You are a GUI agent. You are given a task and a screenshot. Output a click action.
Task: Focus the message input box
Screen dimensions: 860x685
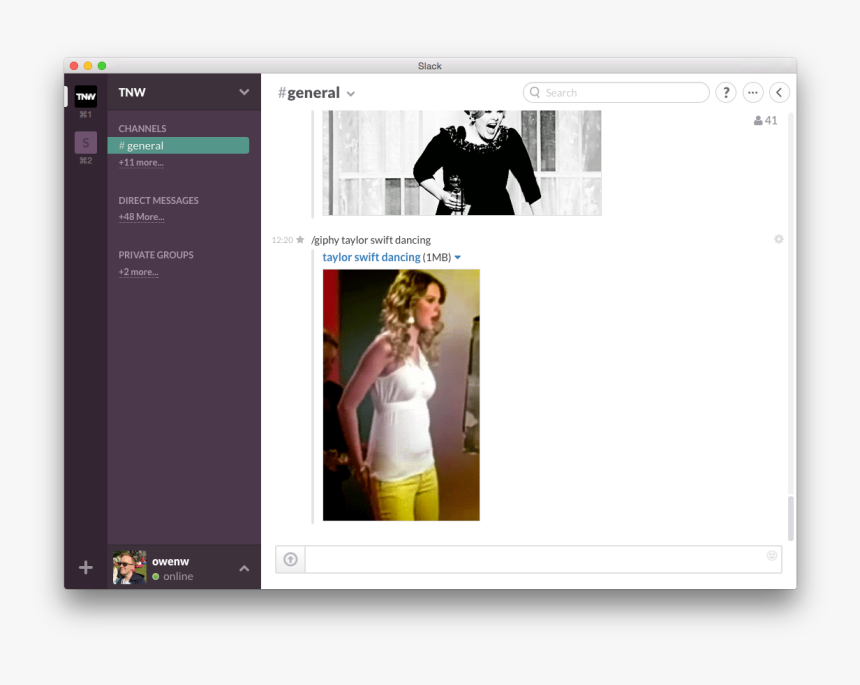point(535,559)
